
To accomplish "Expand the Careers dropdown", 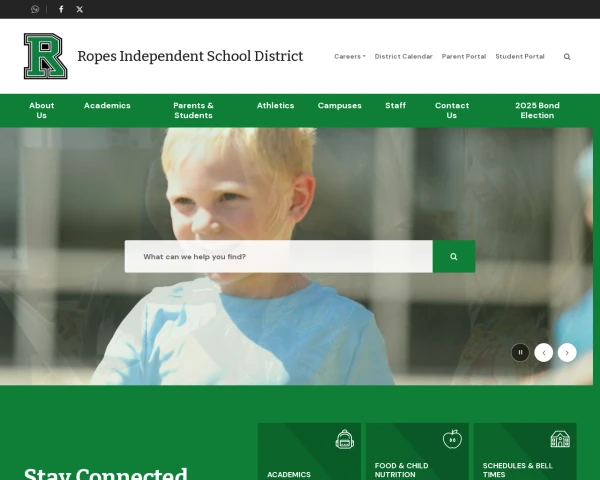I will 350,56.
